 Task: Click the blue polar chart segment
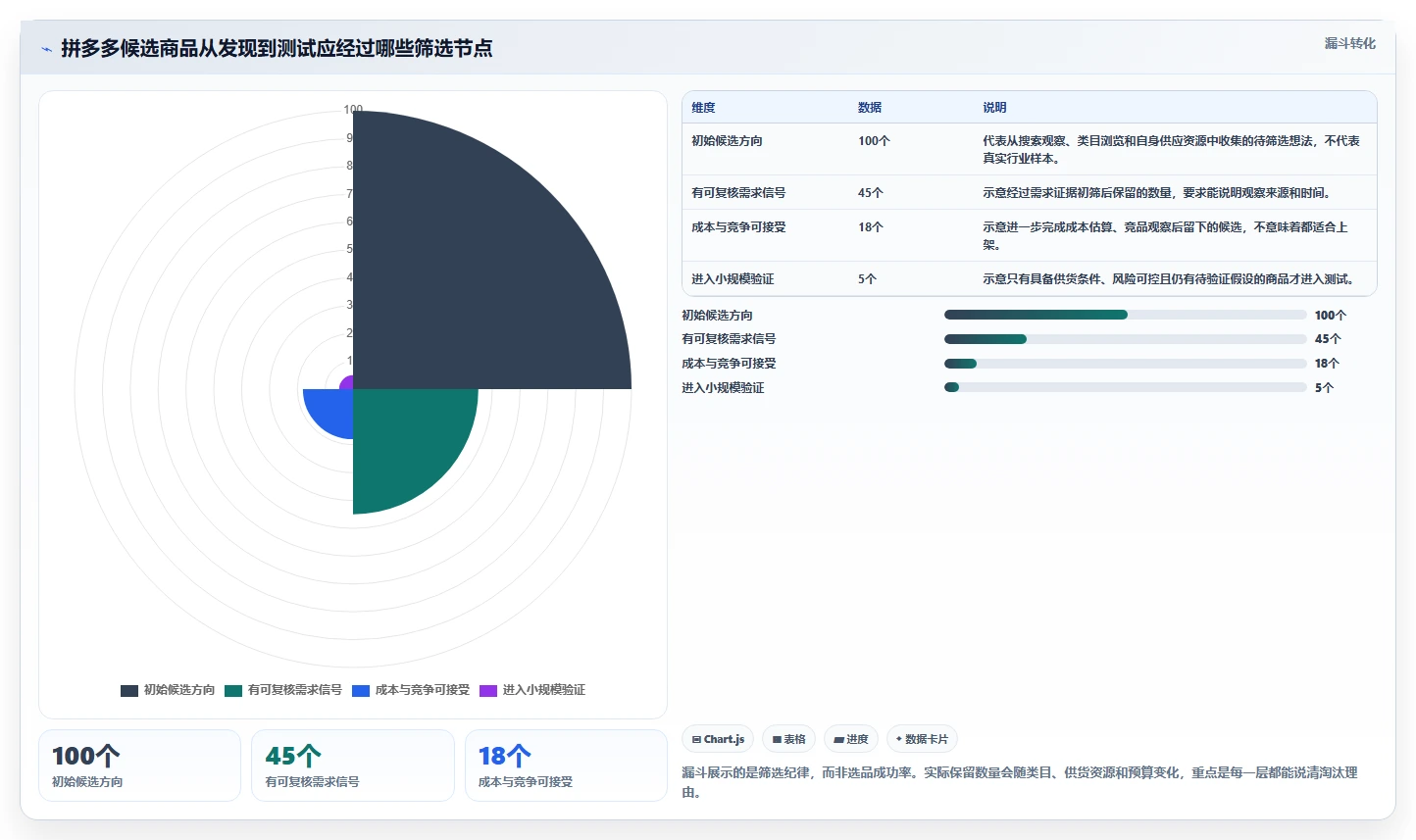(331, 410)
